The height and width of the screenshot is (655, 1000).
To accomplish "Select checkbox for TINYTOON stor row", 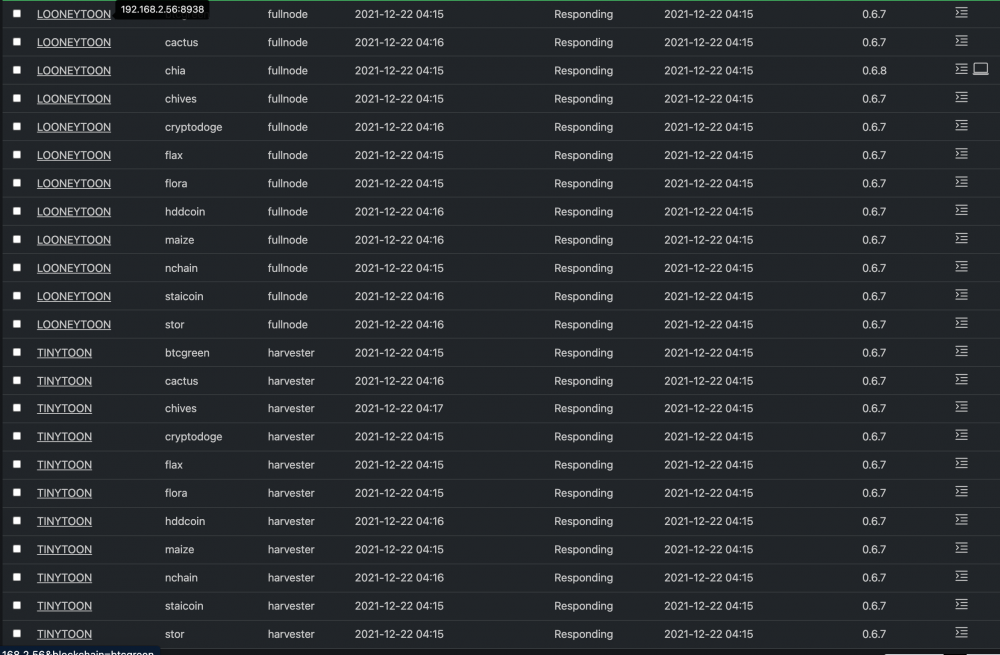I will click(17, 634).
